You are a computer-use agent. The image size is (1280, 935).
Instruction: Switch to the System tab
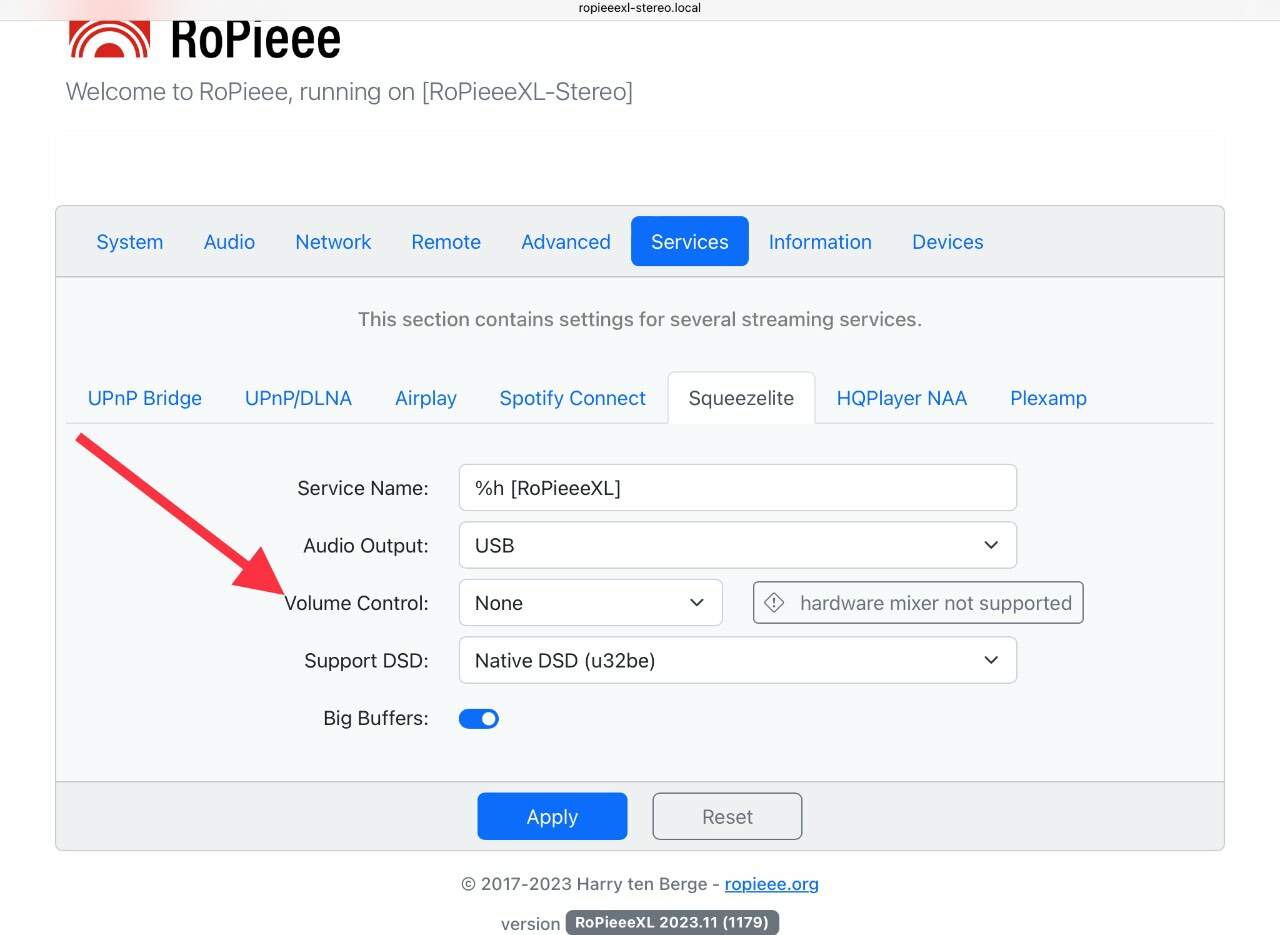coord(130,242)
